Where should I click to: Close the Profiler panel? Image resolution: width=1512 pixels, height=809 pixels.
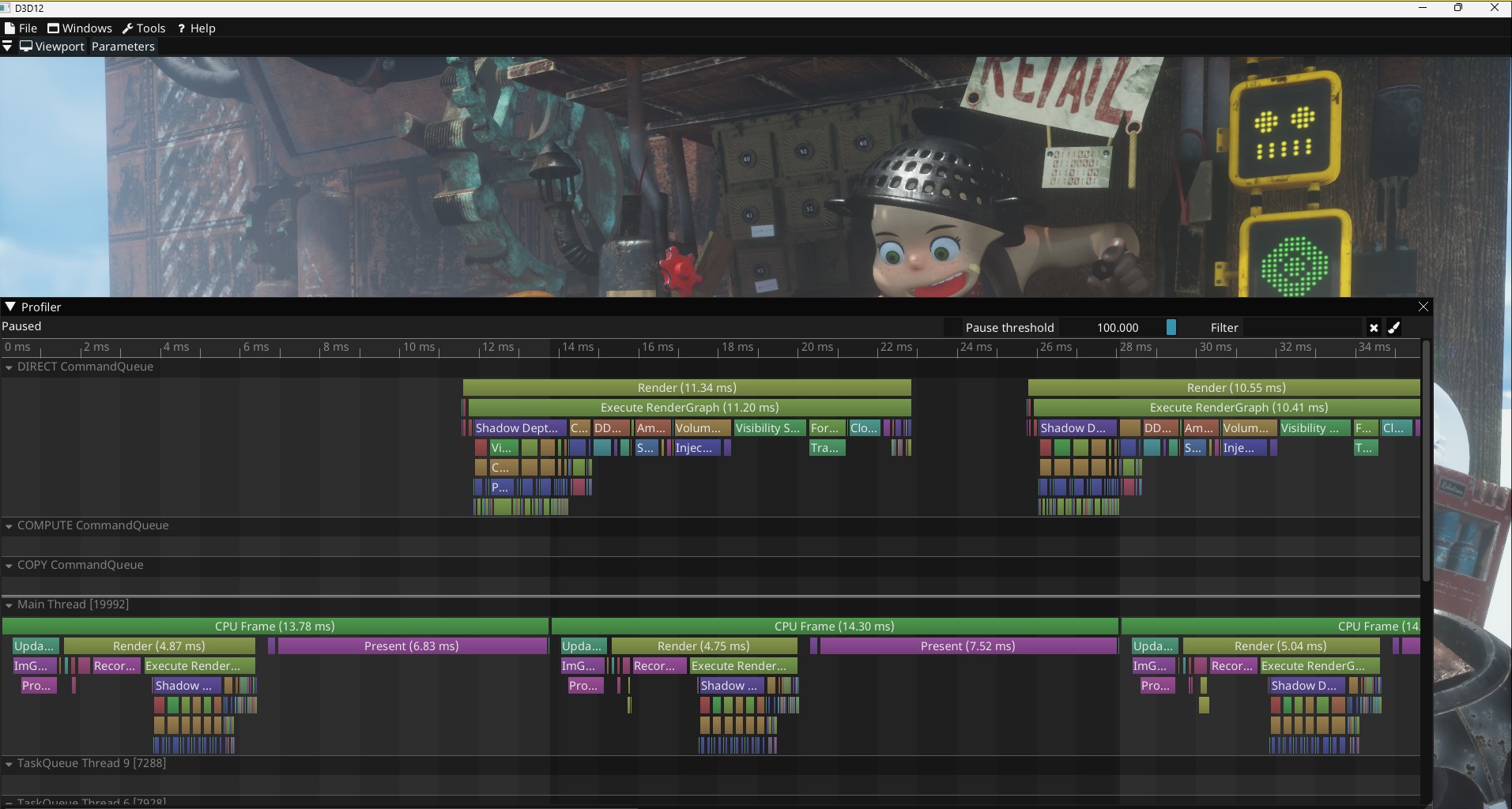coord(1423,307)
